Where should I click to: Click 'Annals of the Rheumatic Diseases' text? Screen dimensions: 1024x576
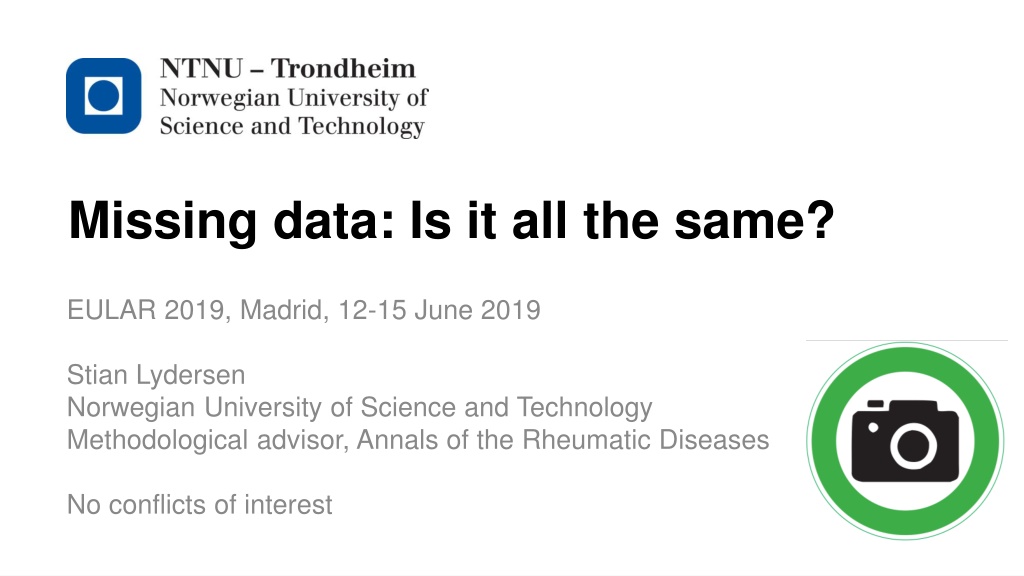pos(563,440)
